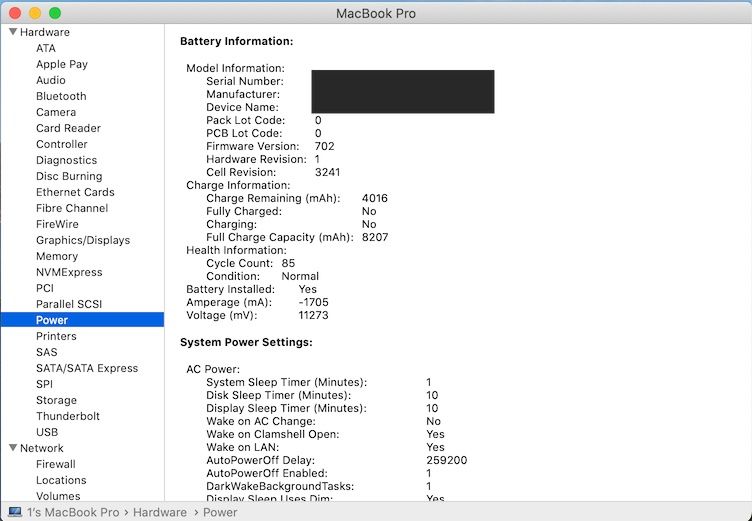Viewport: 752px width, 521px height.
Task: Click Battery Installed value Yes
Action: click(307, 289)
